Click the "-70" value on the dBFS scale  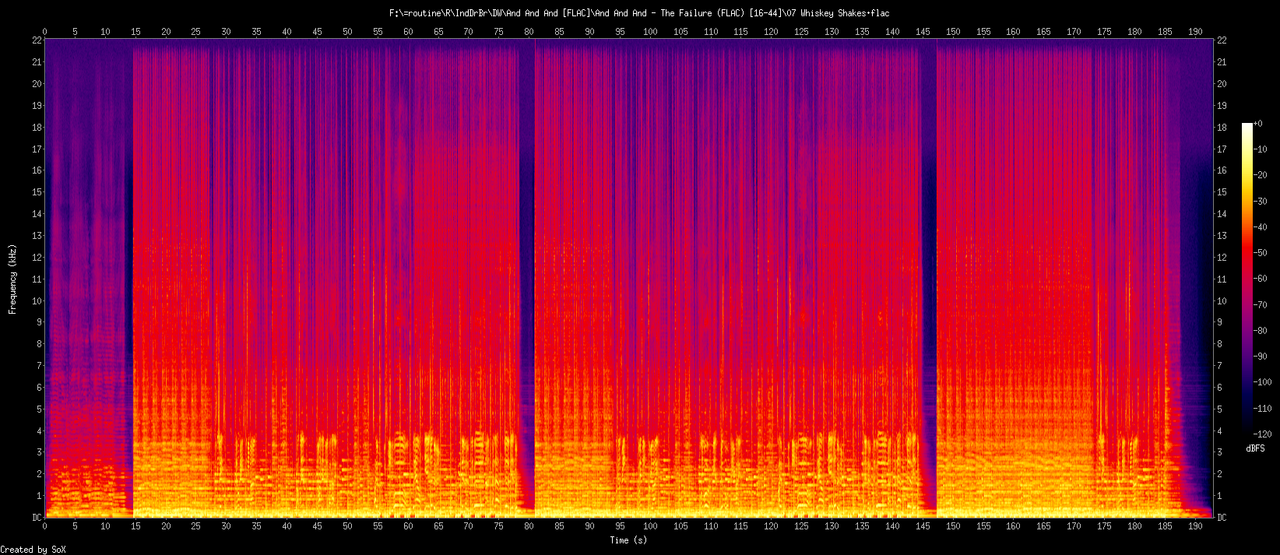[1261, 305]
